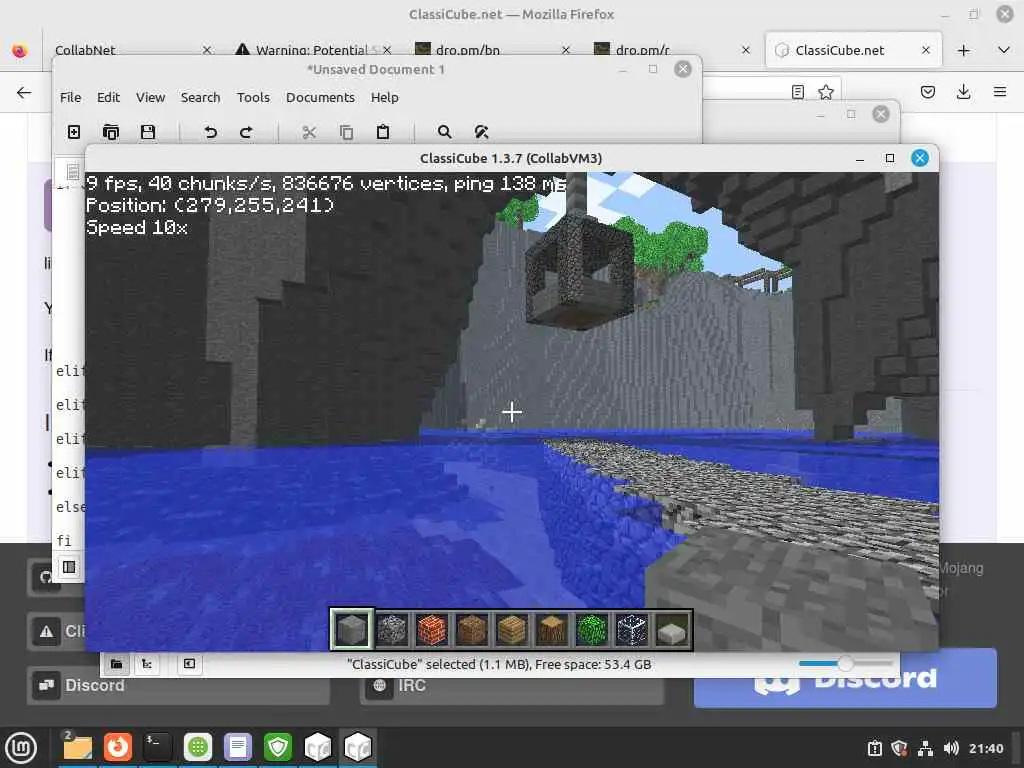Hide sidebar button in file manager status bar
Image resolution: width=1024 pixels, height=768 pixels.
tap(189, 664)
